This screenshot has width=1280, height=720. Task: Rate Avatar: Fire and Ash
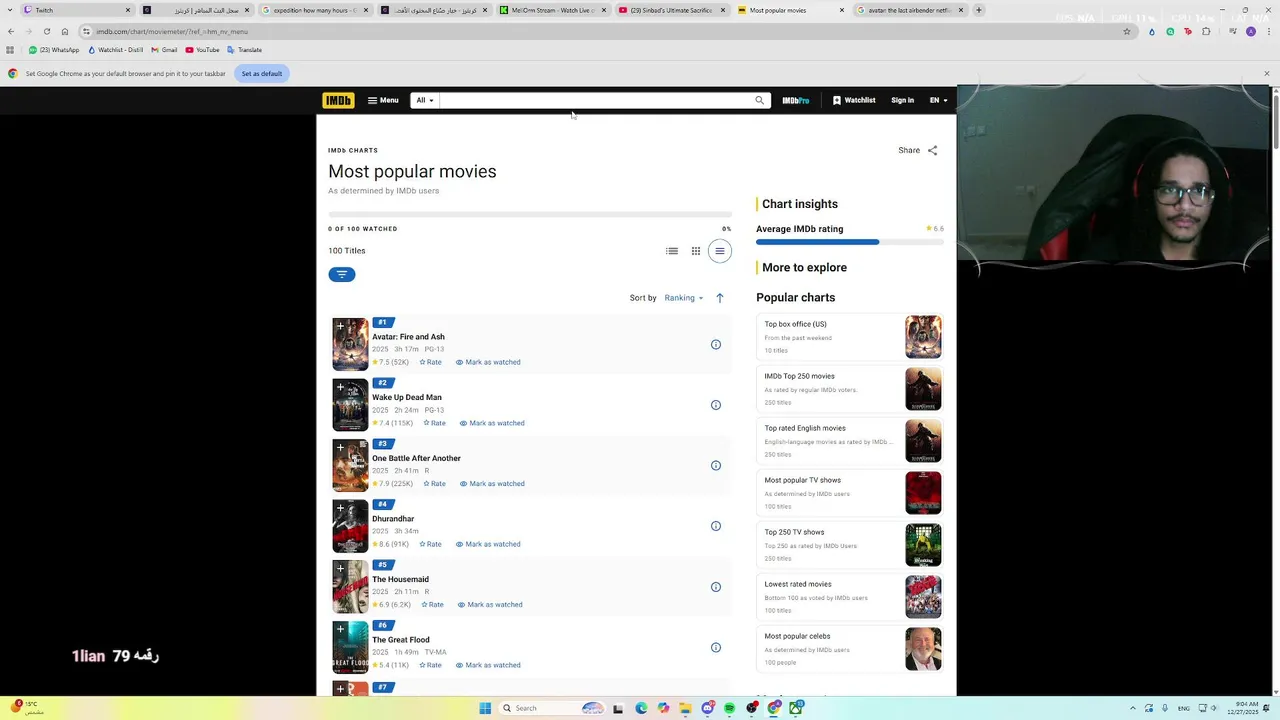click(430, 362)
